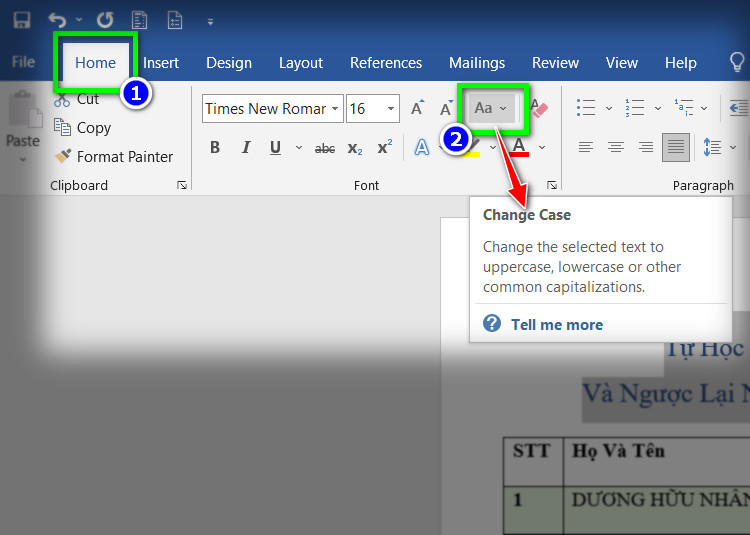Click the Increase Font Size icon
The image size is (750, 535).
tap(418, 108)
